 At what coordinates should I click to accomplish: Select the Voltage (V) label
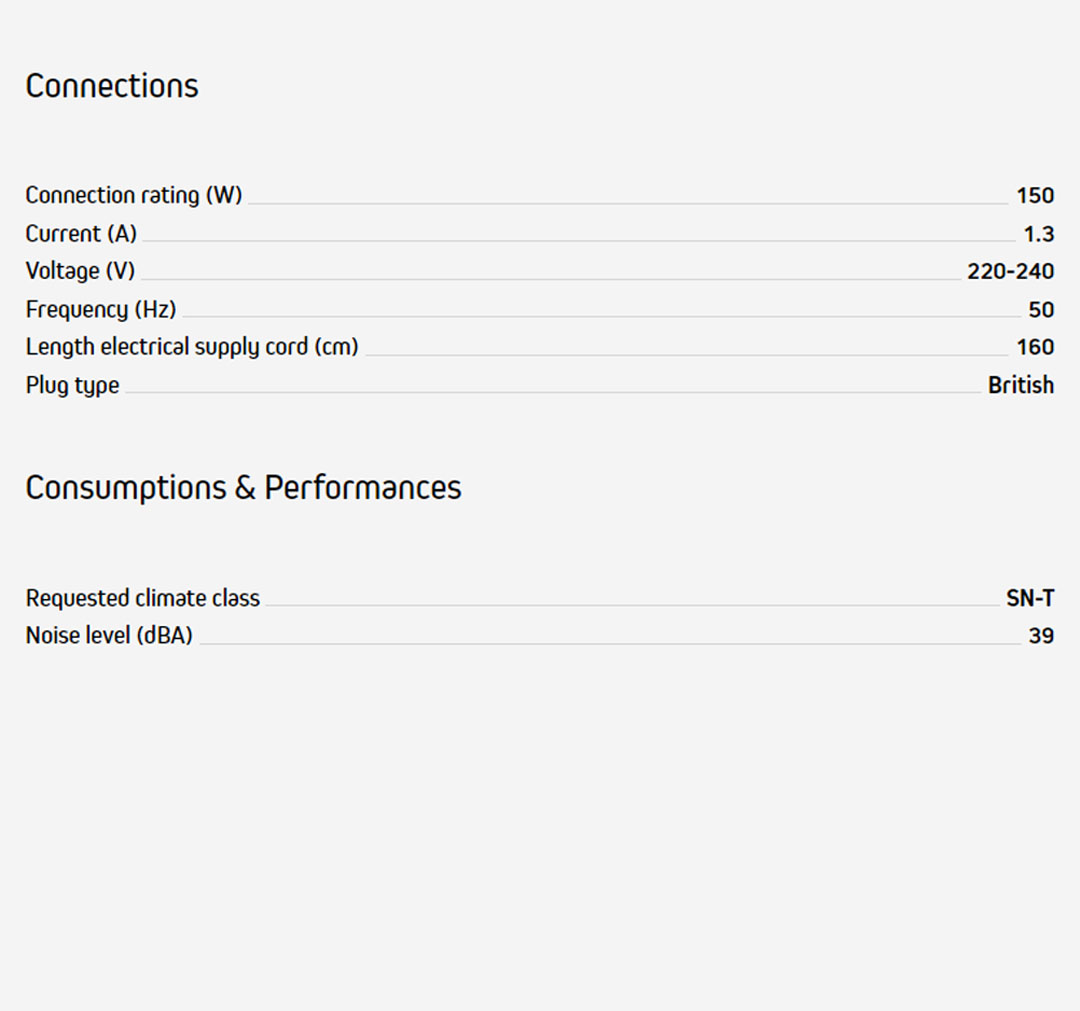click(x=80, y=271)
